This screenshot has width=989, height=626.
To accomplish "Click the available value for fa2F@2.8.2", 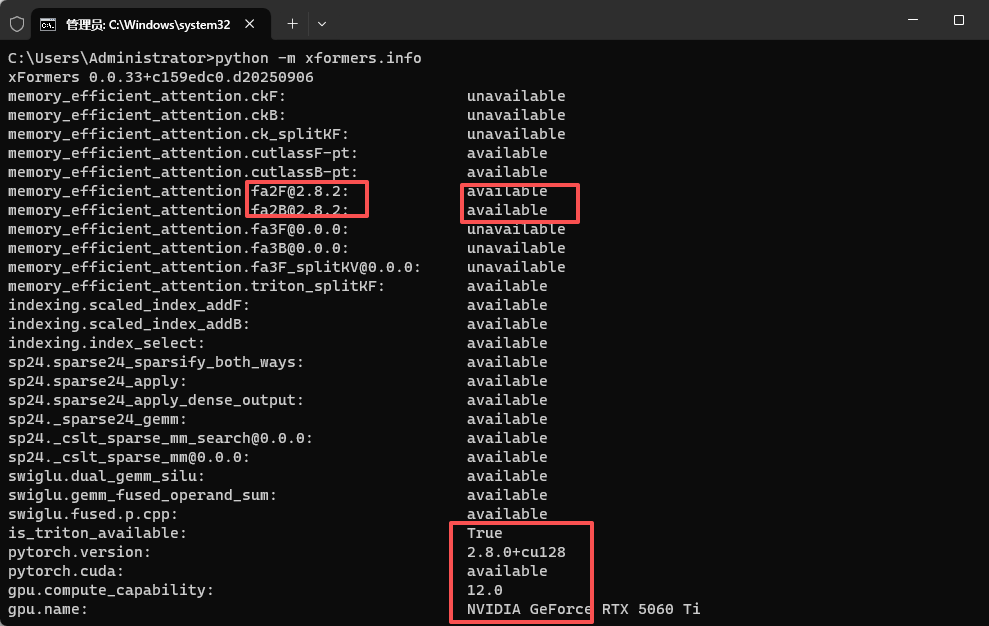I will (507, 191).
